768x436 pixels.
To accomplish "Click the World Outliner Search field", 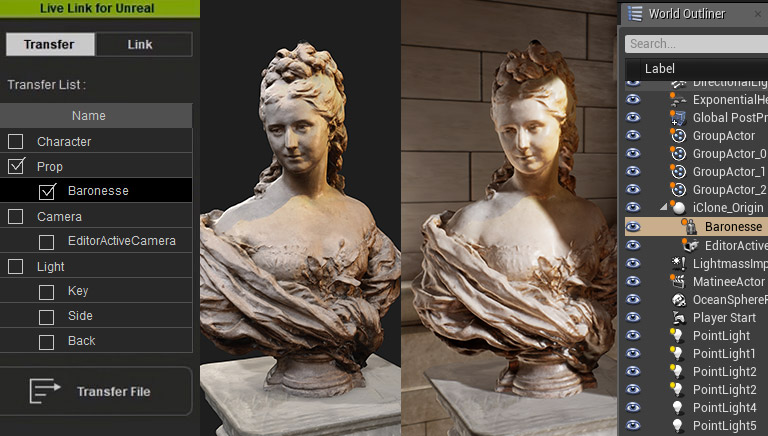I will click(x=696, y=44).
